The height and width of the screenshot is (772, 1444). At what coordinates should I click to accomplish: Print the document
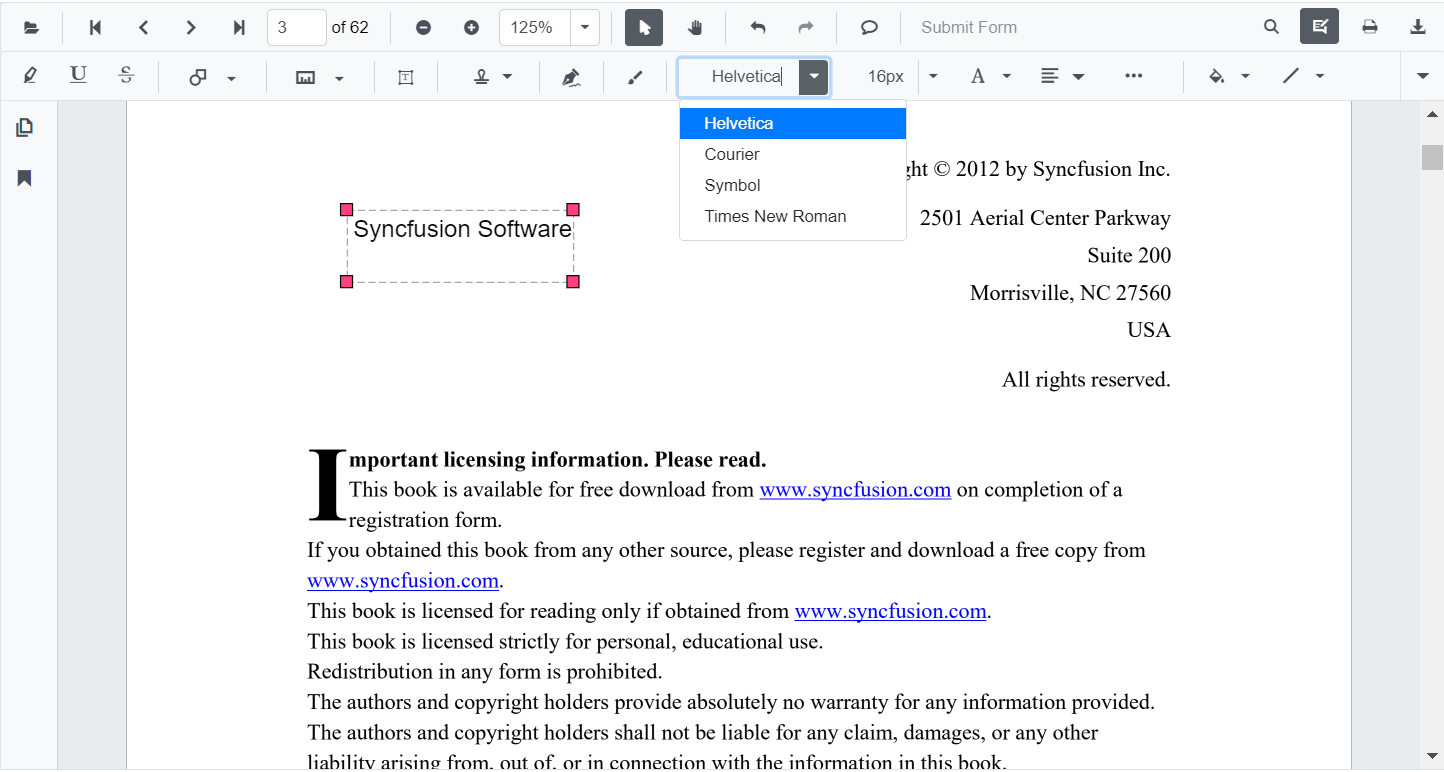[1370, 27]
